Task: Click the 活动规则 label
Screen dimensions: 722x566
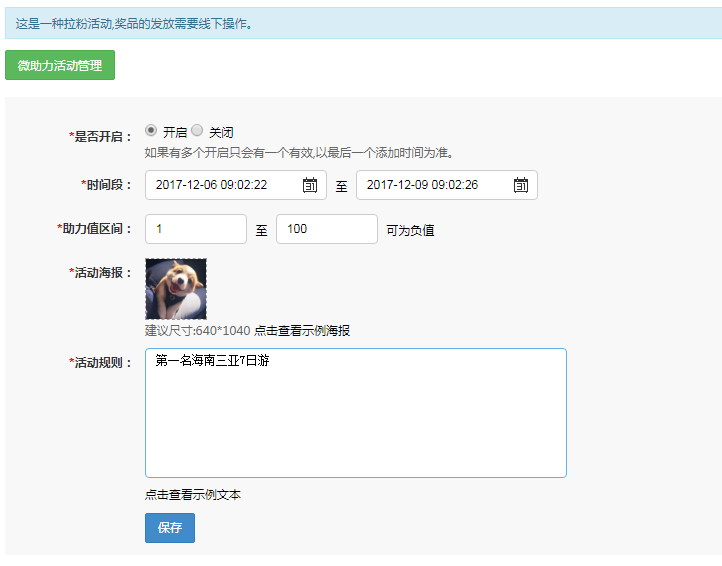Action: [x=100, y=363]
